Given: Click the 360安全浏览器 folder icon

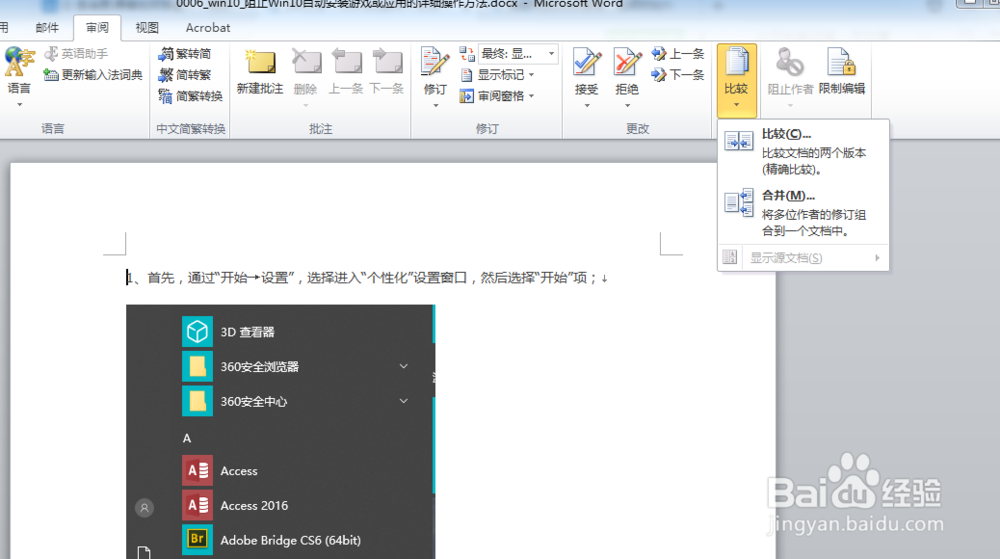Looking at the screenshot, I should (x=197, y=367).
